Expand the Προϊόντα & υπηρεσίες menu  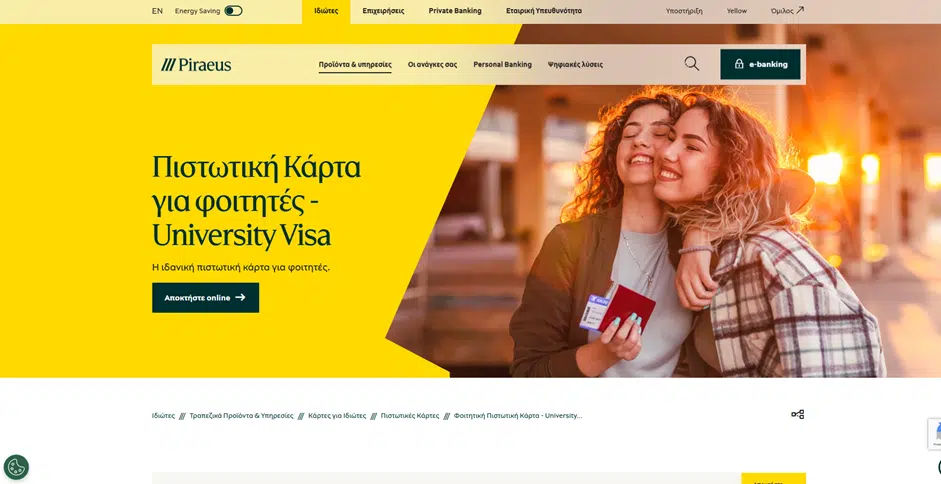point(355,64)
